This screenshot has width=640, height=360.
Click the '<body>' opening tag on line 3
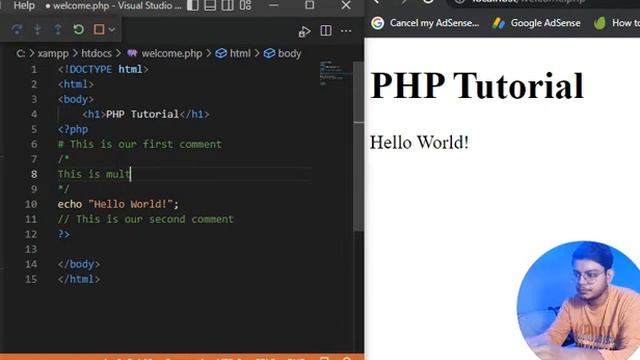pos(76,99)
